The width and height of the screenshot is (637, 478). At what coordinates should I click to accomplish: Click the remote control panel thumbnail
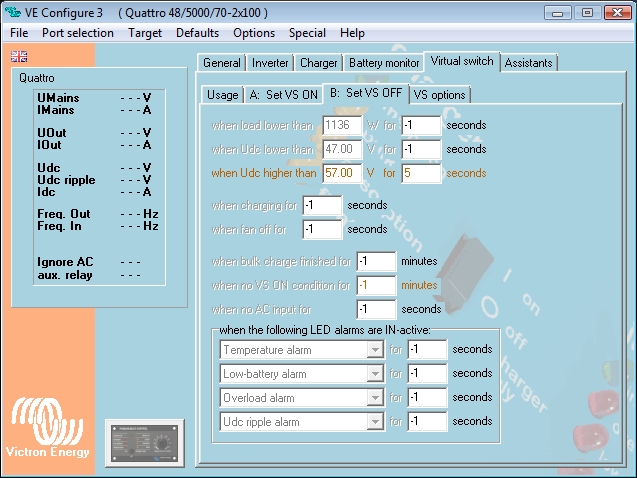coord(145,443)
